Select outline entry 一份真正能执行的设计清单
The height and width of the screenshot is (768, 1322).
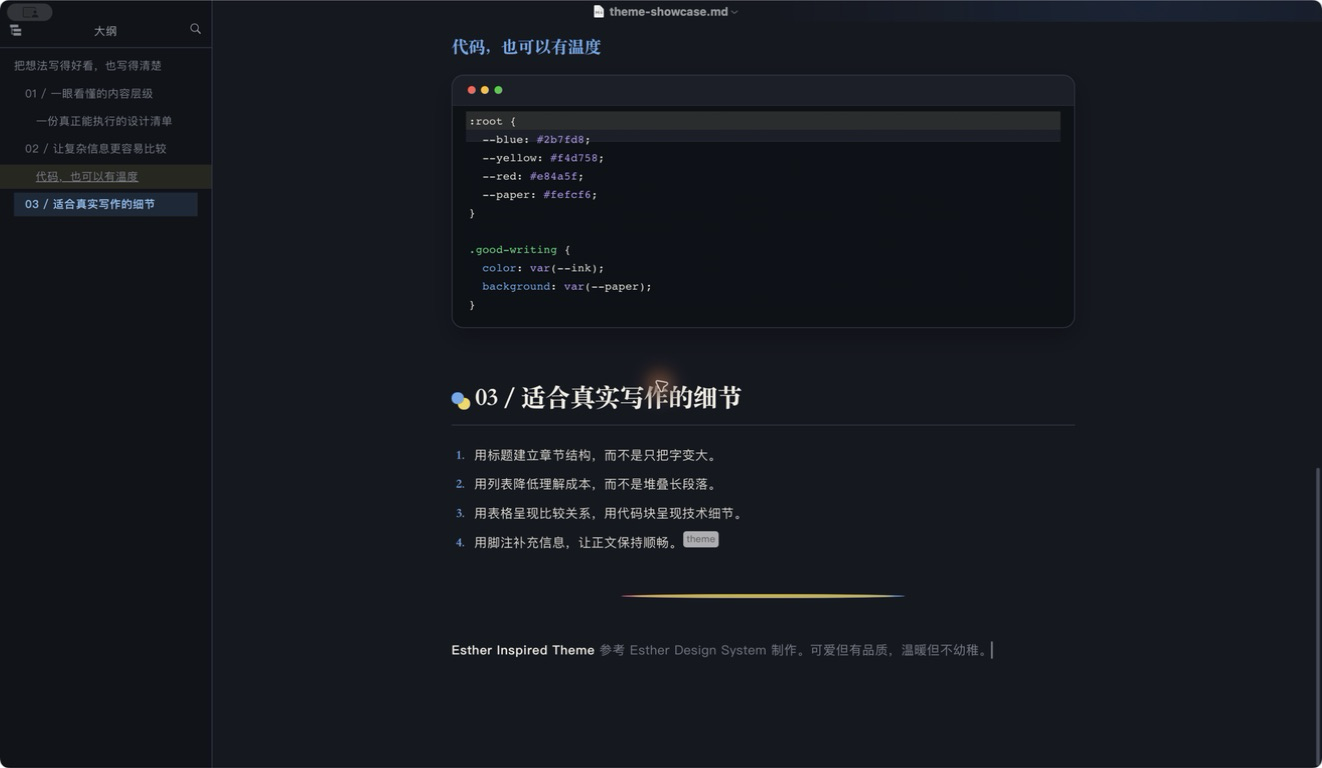[104, 121]
